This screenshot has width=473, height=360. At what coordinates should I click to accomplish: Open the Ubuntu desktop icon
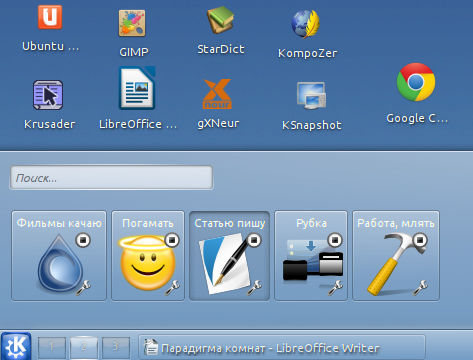click(x=50, y=17)
